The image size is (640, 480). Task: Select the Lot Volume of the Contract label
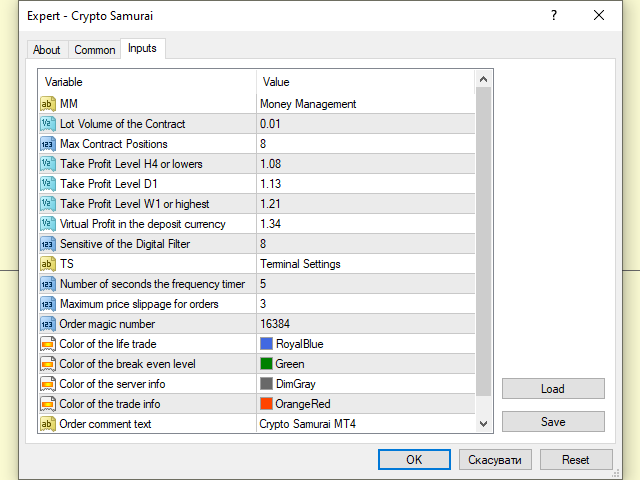[x=122, y=124]
